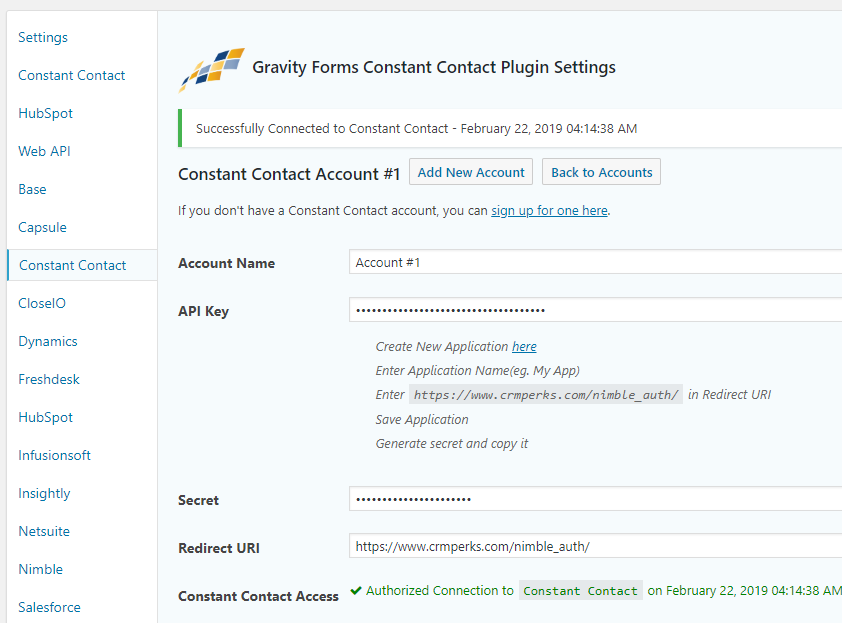Select the Secret password field
842x623 pixels.
[595, 499]
